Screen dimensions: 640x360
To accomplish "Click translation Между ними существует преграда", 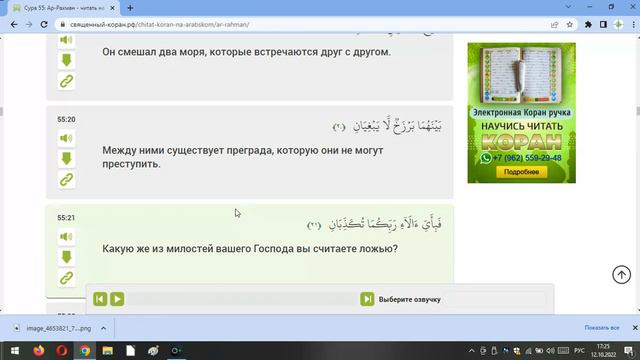I will tap(242, 157).
